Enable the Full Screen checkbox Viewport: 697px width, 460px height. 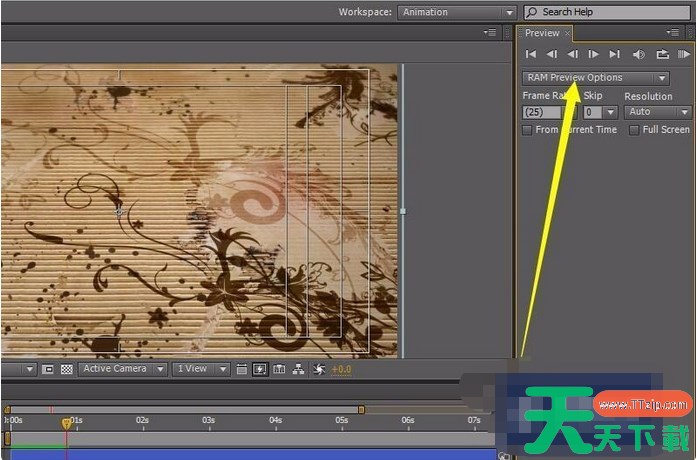tap(634, 130)
